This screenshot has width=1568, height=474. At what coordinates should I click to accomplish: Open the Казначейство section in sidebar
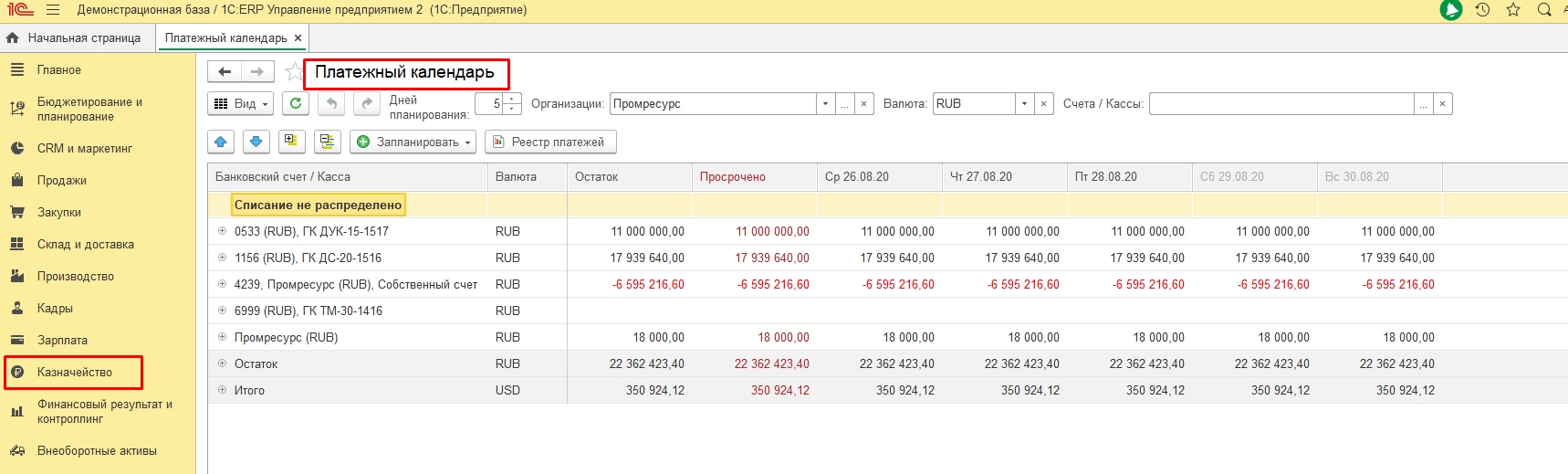point(74,373)
